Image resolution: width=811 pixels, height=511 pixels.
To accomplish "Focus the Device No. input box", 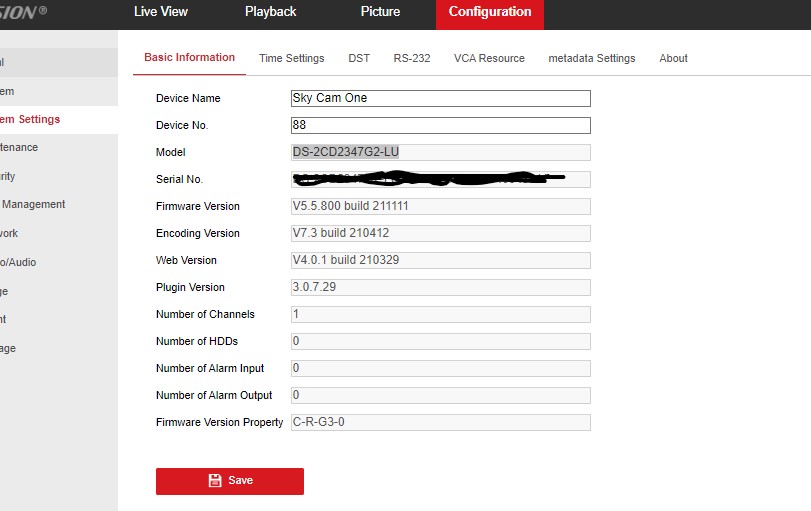I will click(440, 126).
